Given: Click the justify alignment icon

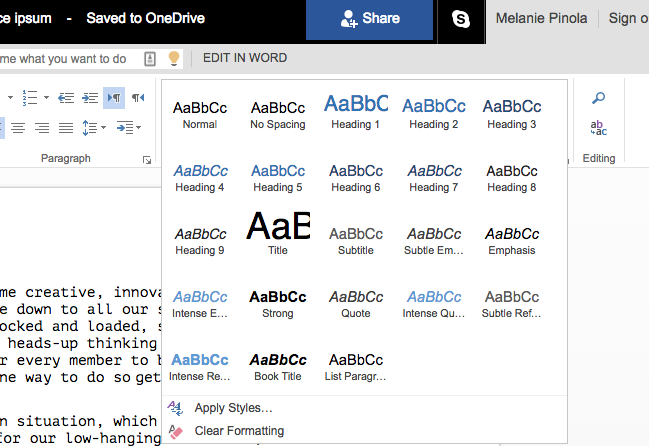Looking at the screenshot, I should click(66, 128).
